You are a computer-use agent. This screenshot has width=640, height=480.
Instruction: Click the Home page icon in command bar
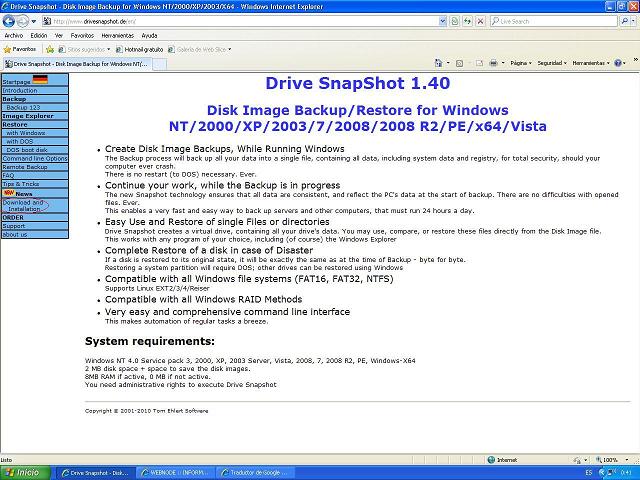click(438, 63)
